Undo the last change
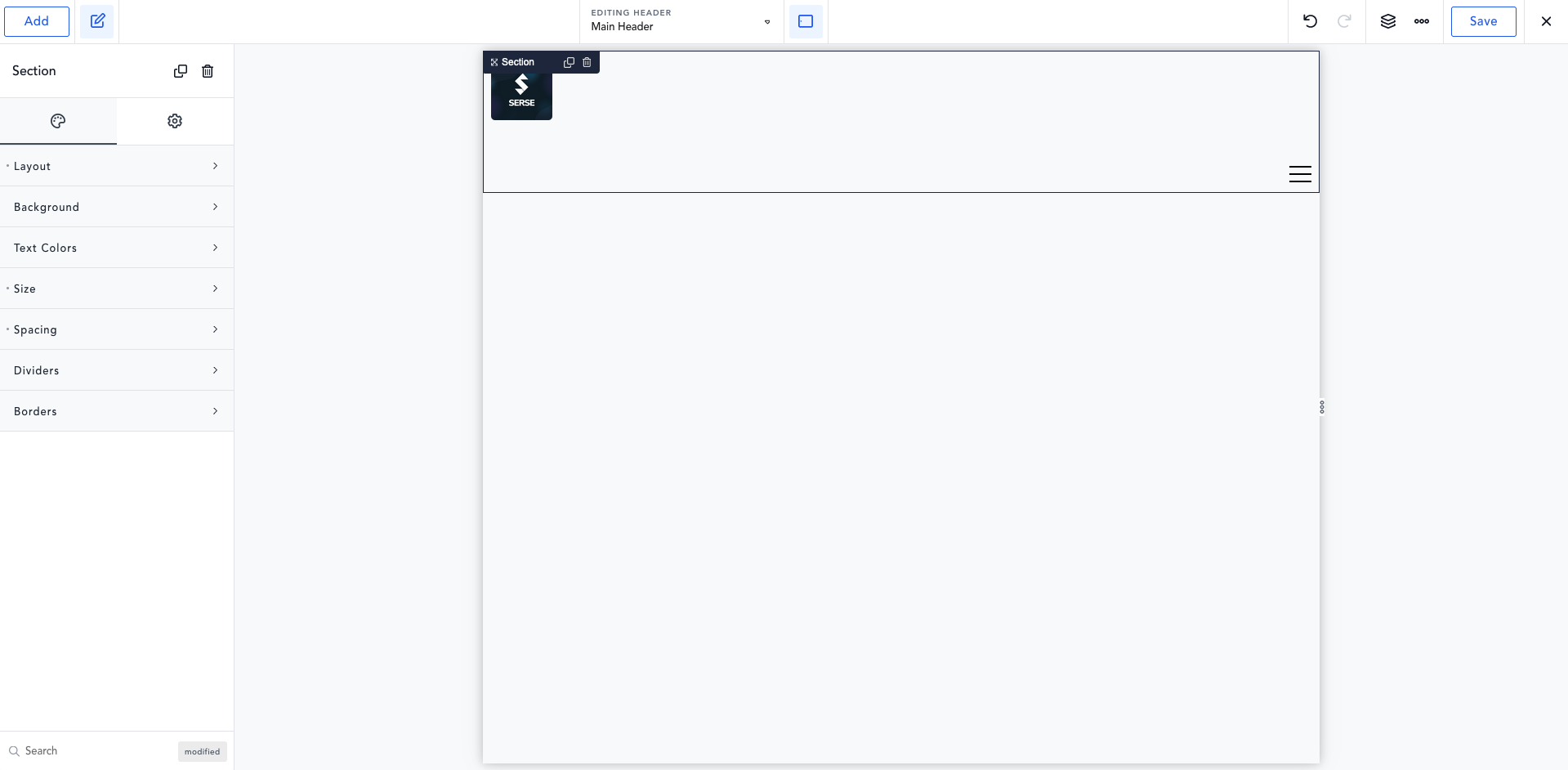 (1311, 21)
